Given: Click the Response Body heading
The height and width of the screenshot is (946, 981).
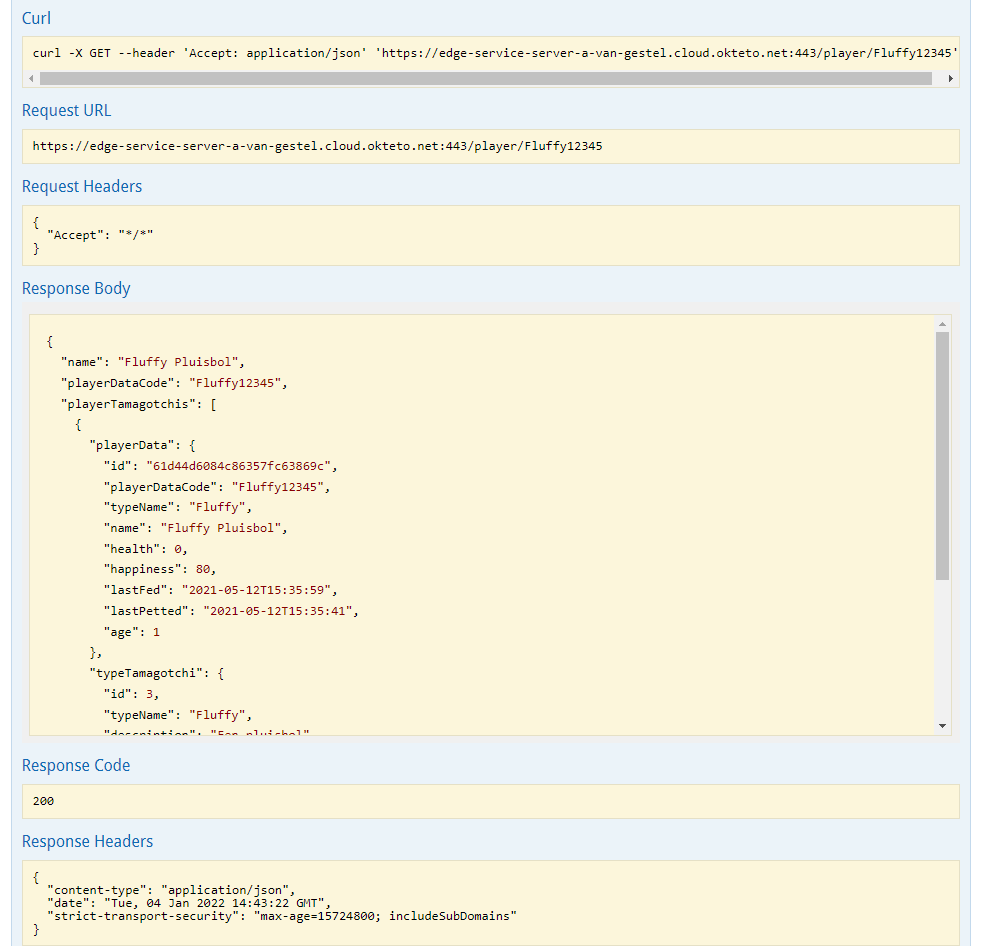Looking at the screenshot, I should pos(76,288).
